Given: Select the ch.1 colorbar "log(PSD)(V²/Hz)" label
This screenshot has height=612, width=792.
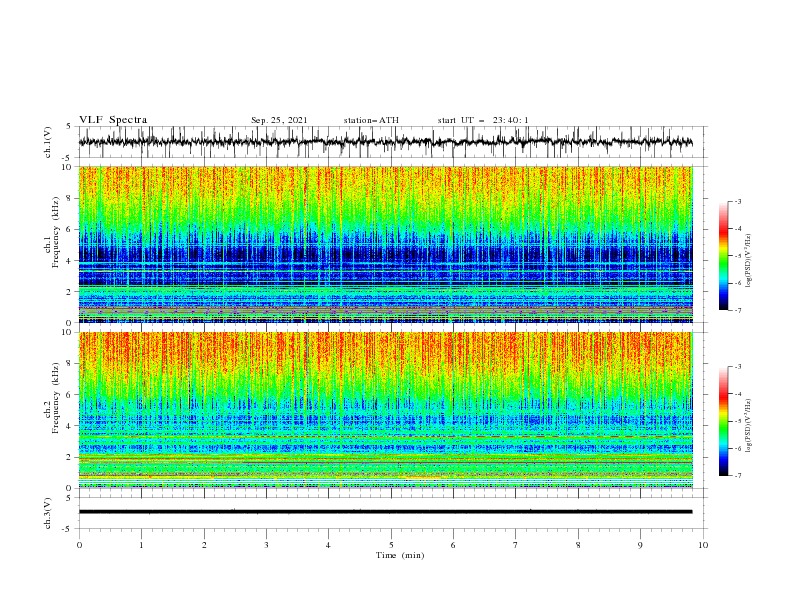Looking at the screenshot, I should 749,261.
